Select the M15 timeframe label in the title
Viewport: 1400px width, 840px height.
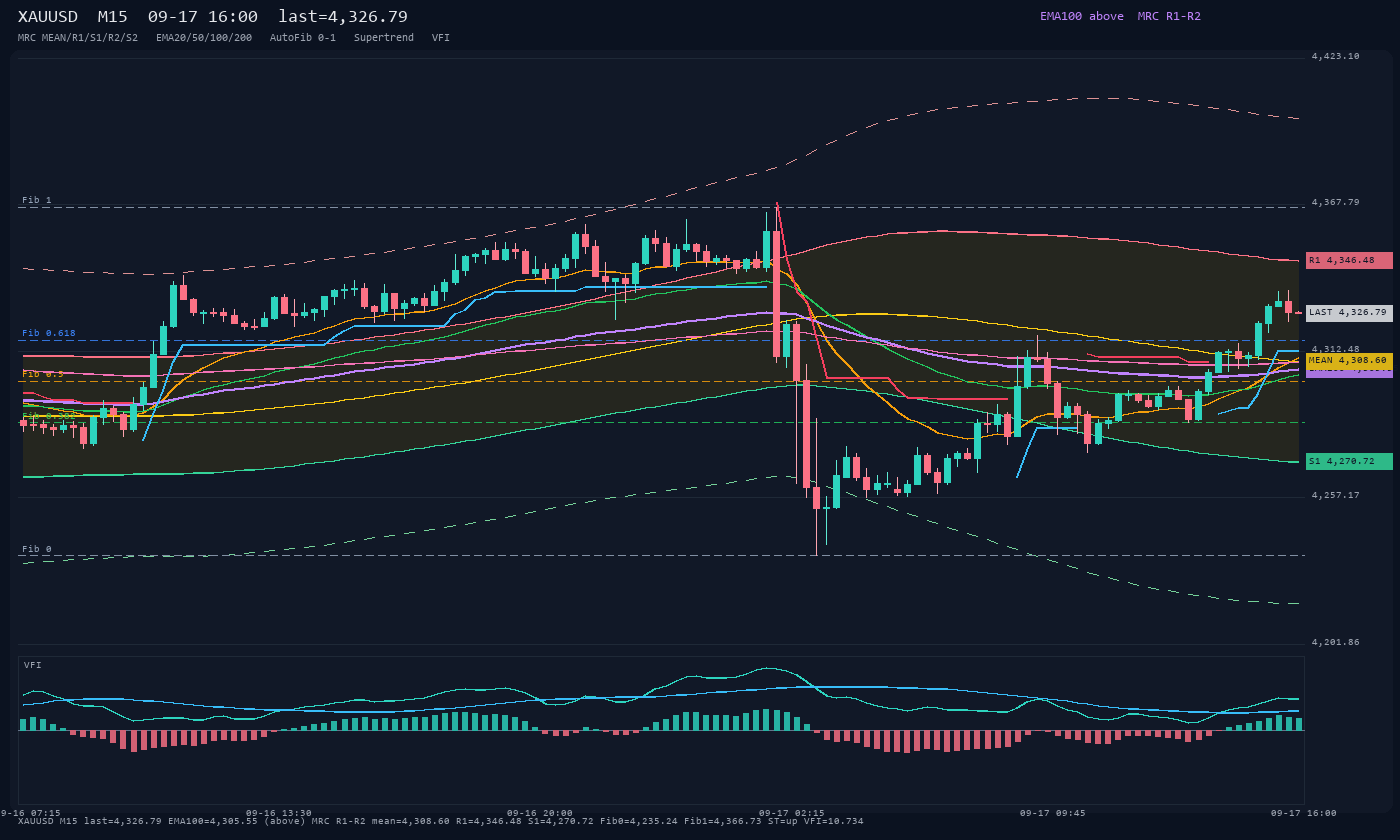pyautogui.click(x=112, y=17)
